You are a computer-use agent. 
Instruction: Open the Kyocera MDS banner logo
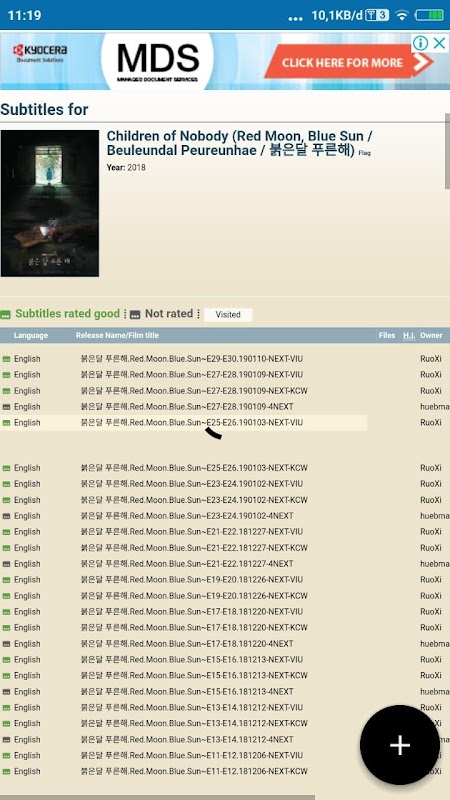158,61
